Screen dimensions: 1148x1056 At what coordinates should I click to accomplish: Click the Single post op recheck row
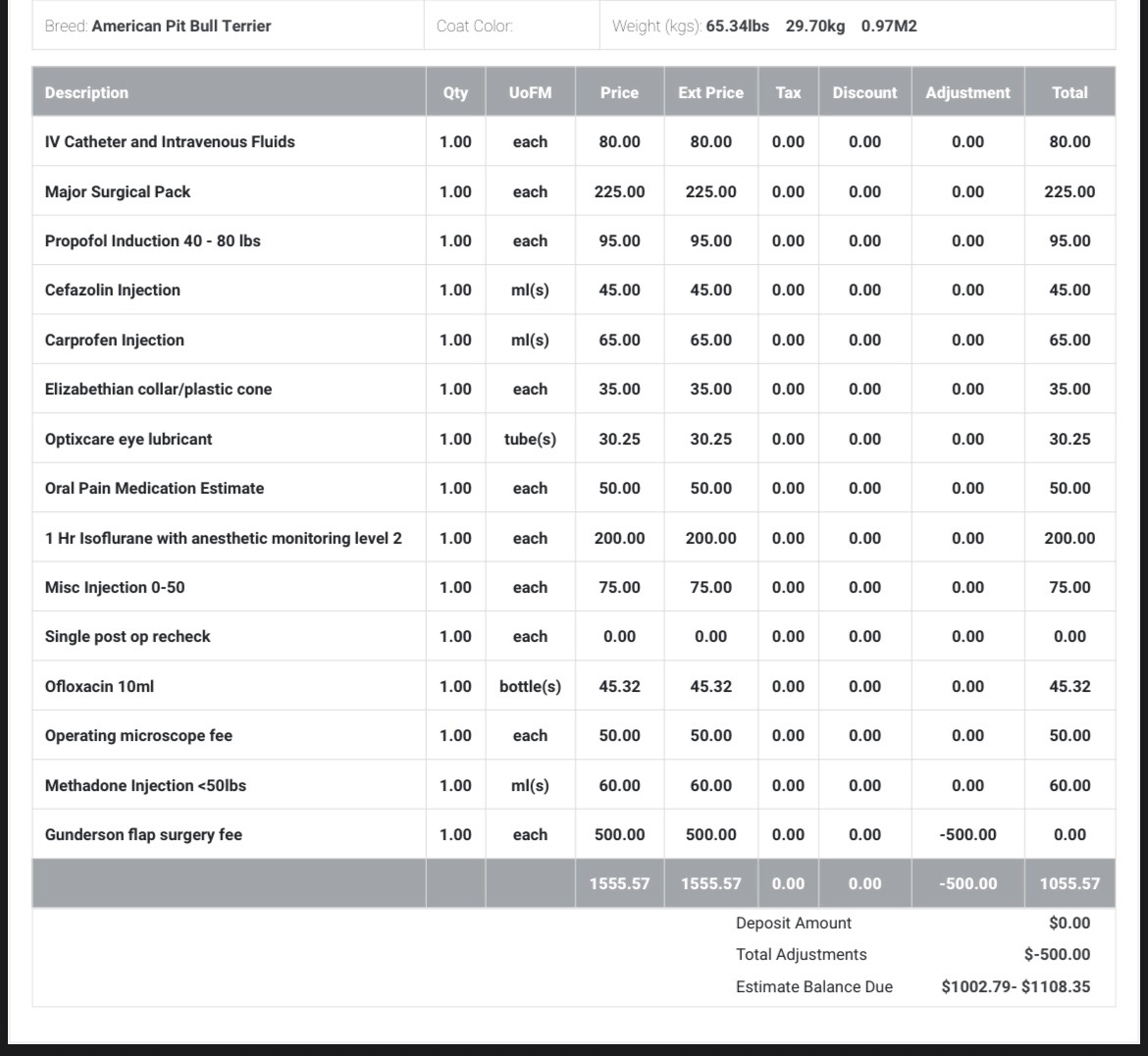pyautogui.click(x=128, y=636)
